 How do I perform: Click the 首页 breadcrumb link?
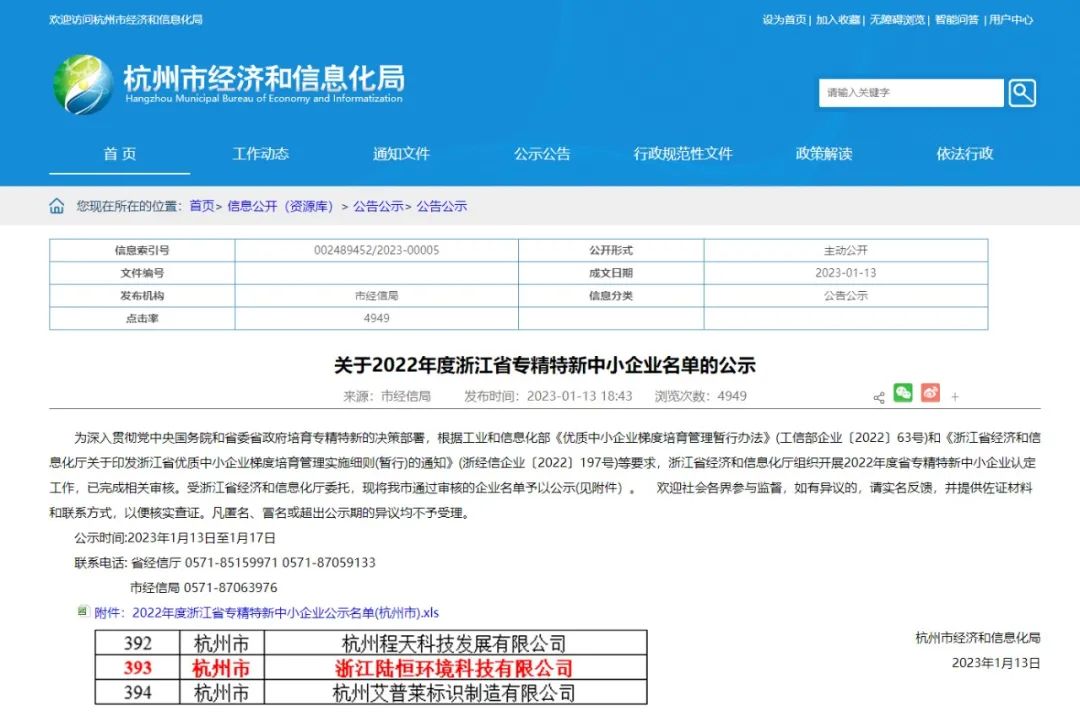pyautogui.click(x=202, y=206)
